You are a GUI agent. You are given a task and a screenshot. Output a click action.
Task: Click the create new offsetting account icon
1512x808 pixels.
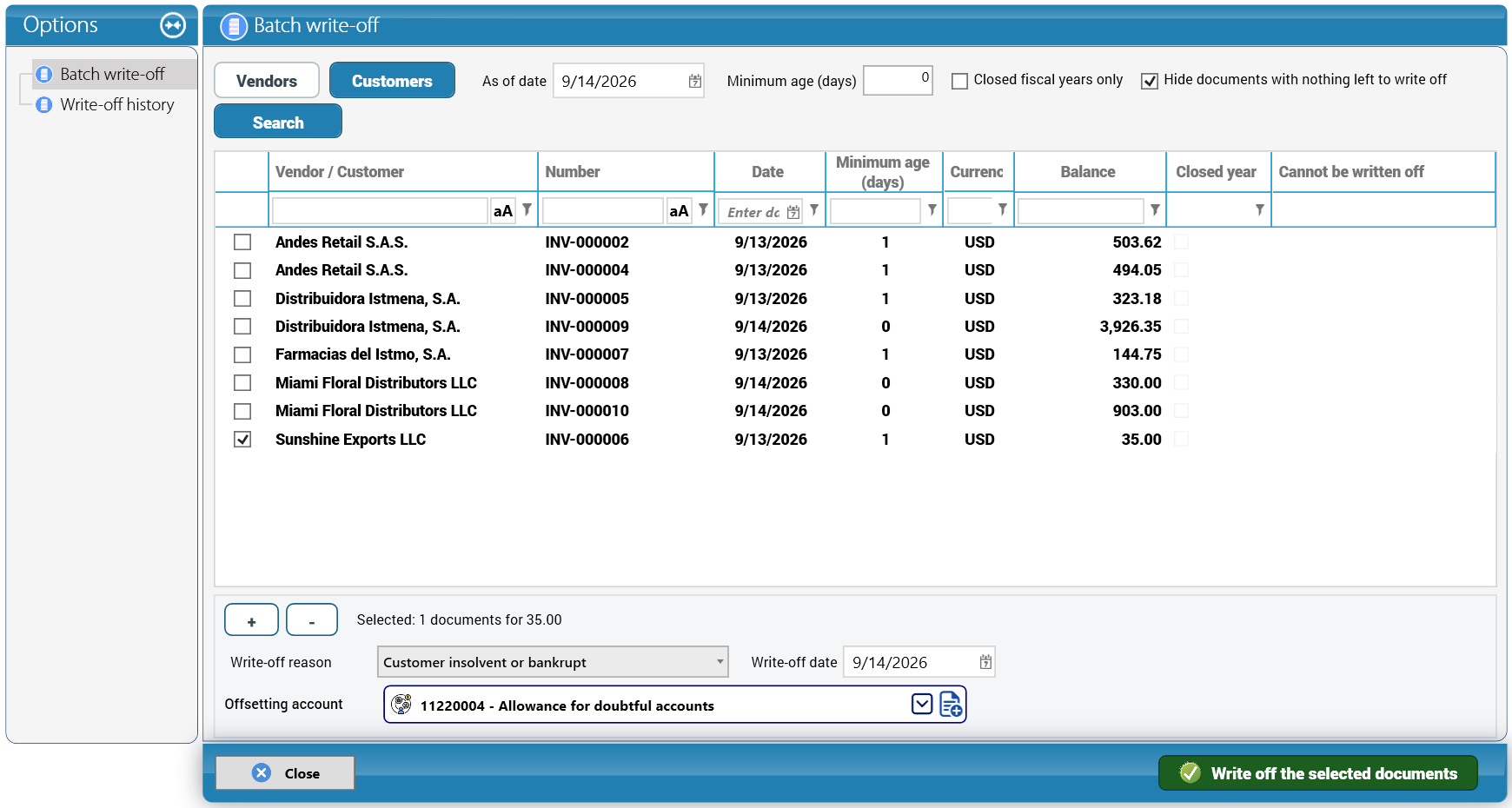coord(951,705)
